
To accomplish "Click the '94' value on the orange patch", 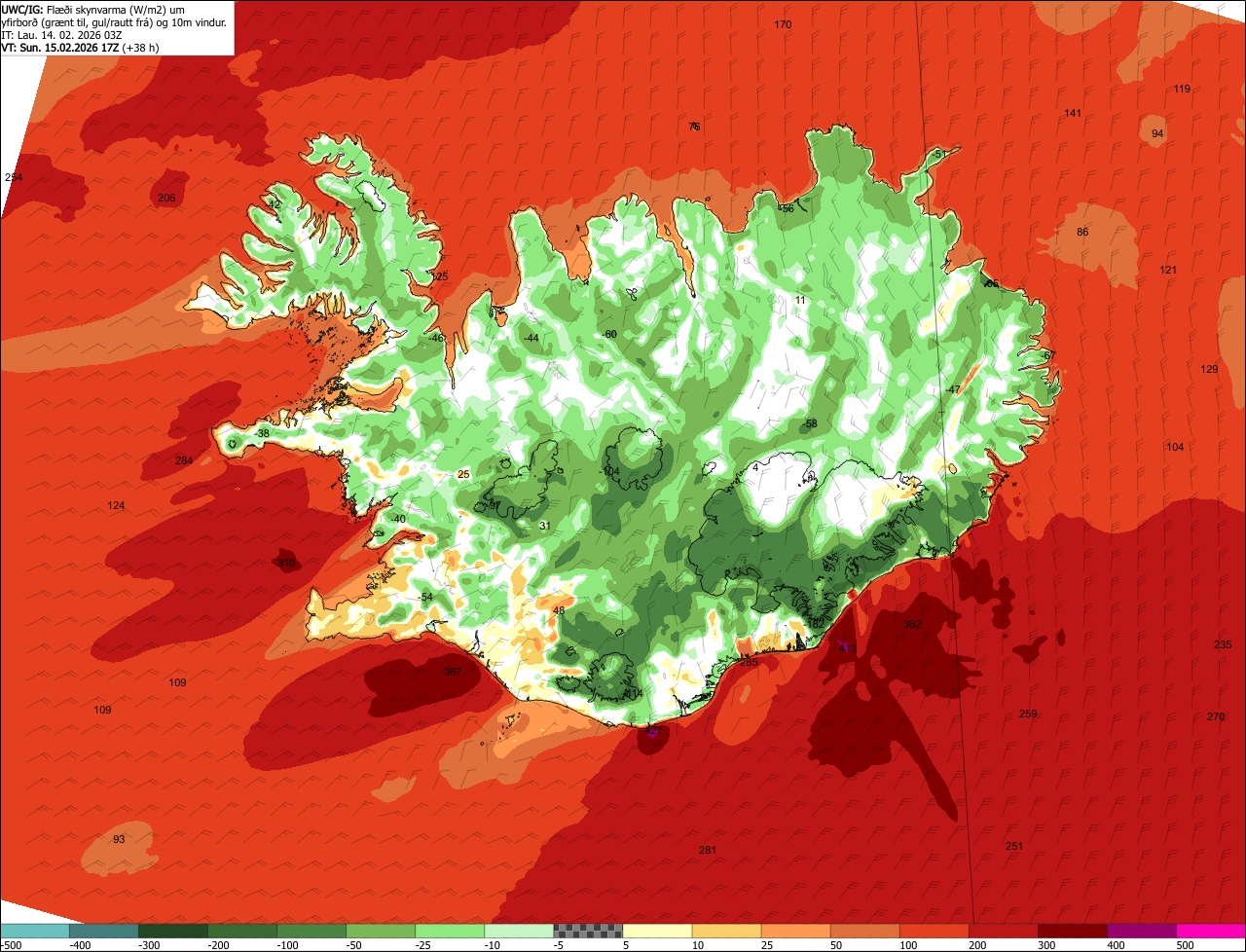I will click(1157, 133).
